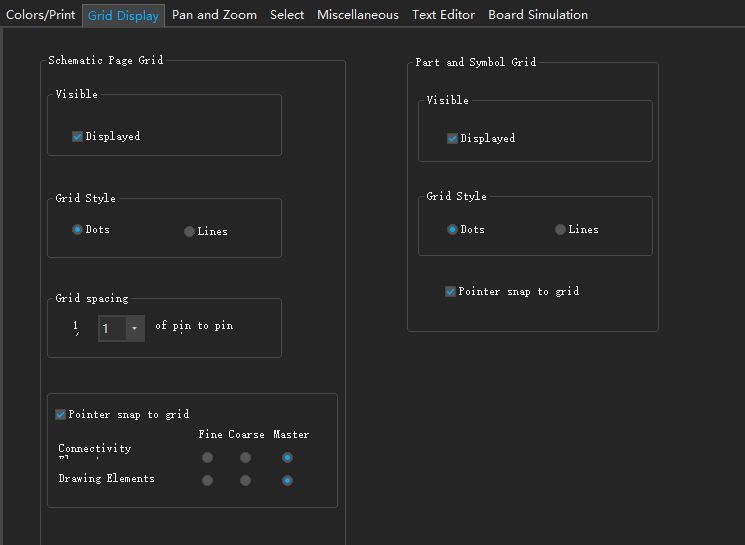Toggle Schematic Page Pointer snap to grid checkbox

(61, 415)
